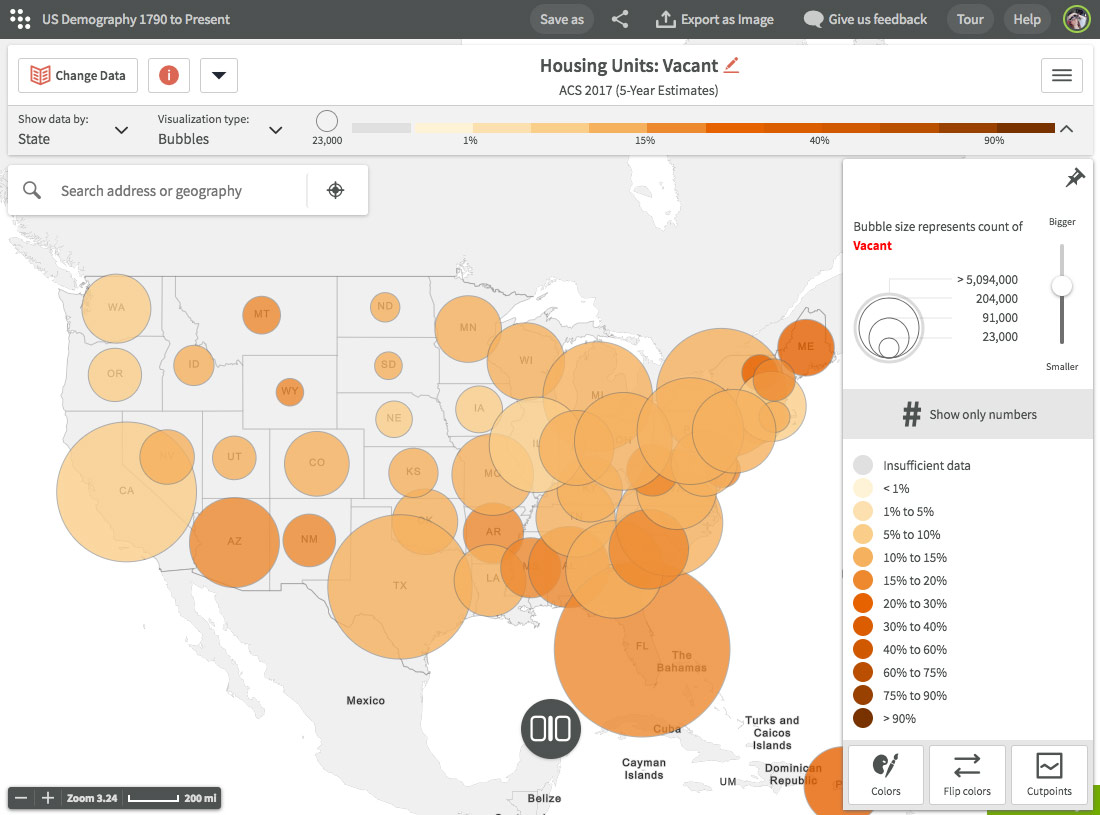Zoom in with the plus button

click(x=48, y=798)
